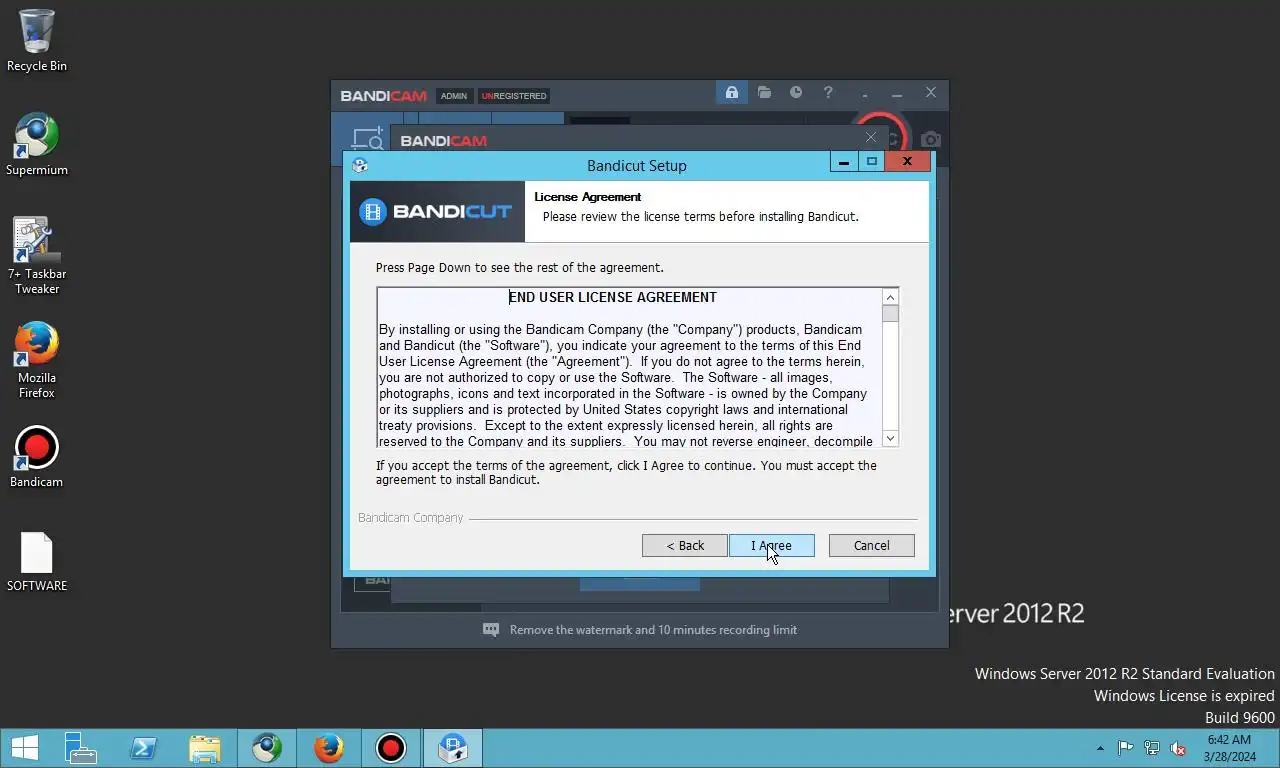Click the Supermium taskbar icon
The width and height of the screenshot is (1280, 768).
tap(267, 748)
